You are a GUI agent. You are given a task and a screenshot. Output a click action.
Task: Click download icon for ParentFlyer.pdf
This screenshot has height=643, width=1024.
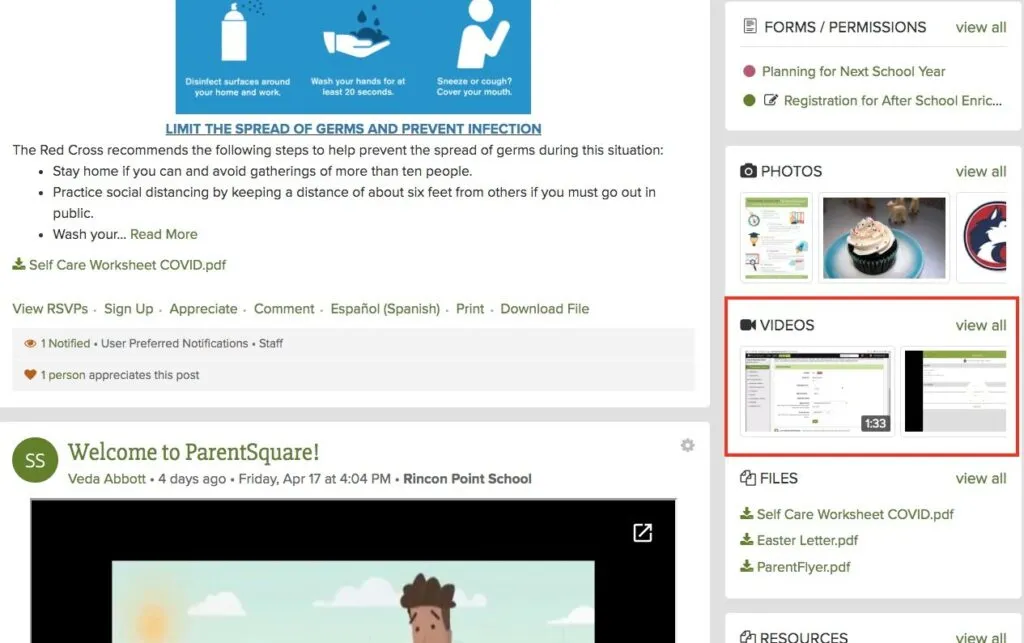[746, 566]
